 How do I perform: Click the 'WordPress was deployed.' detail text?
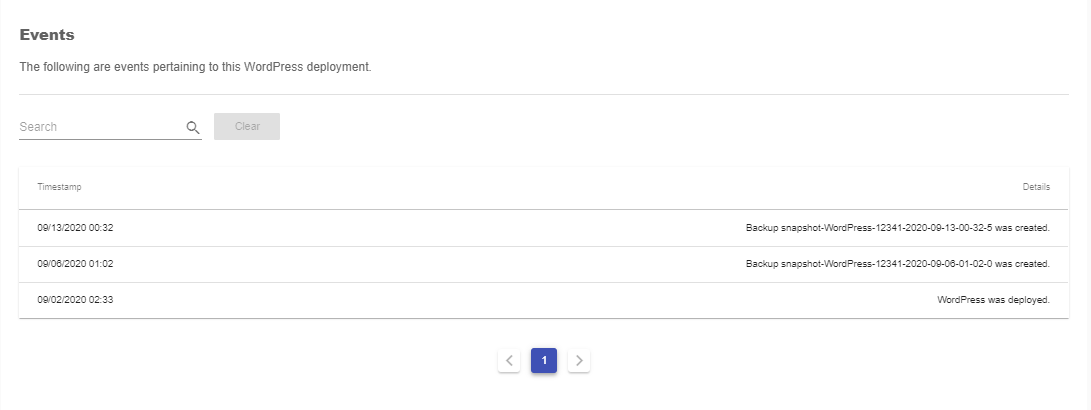click(x=994, y=300)
